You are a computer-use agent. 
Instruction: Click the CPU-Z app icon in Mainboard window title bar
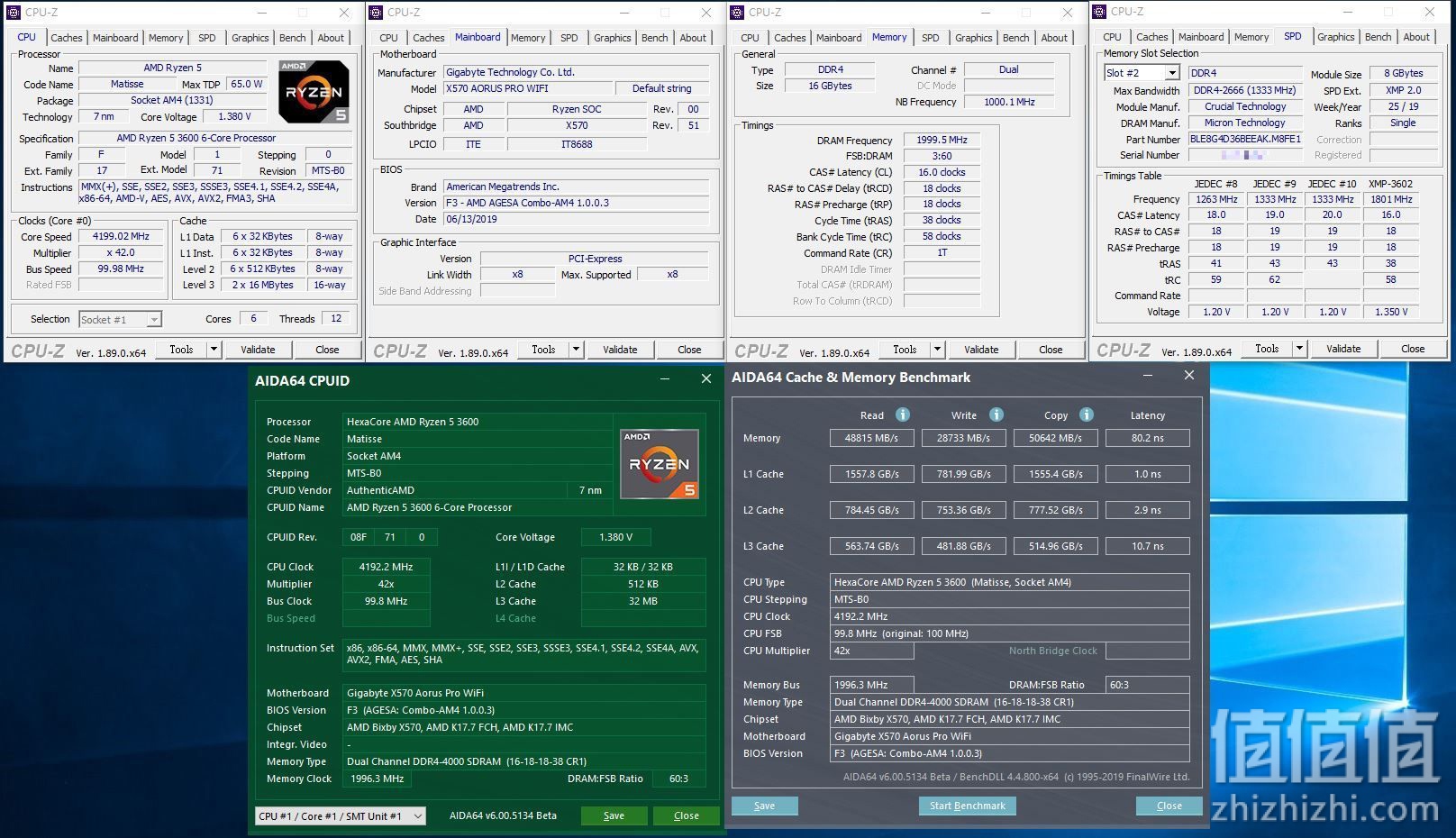point(376,13)
